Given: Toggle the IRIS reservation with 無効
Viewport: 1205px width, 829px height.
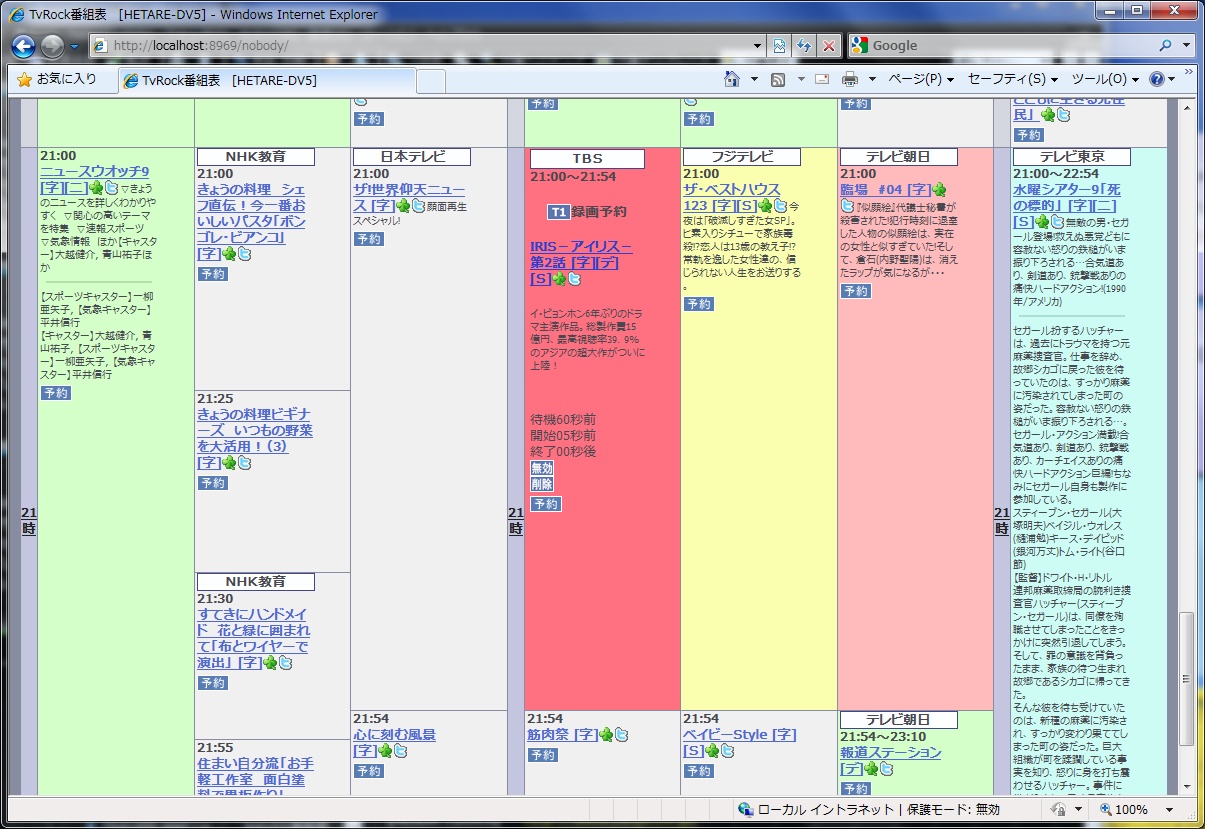Looking at the screenshot, I should (542, 468).
